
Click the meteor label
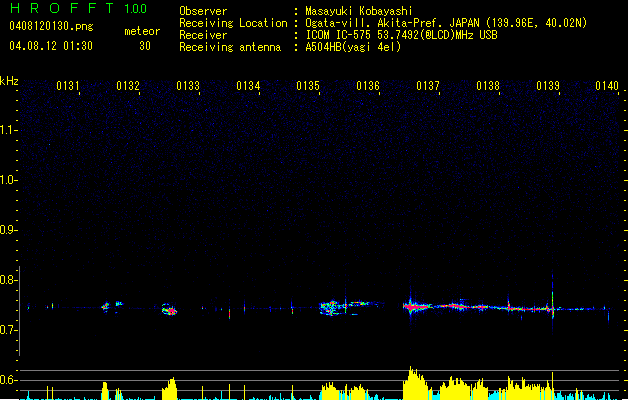tap(142, 31)
